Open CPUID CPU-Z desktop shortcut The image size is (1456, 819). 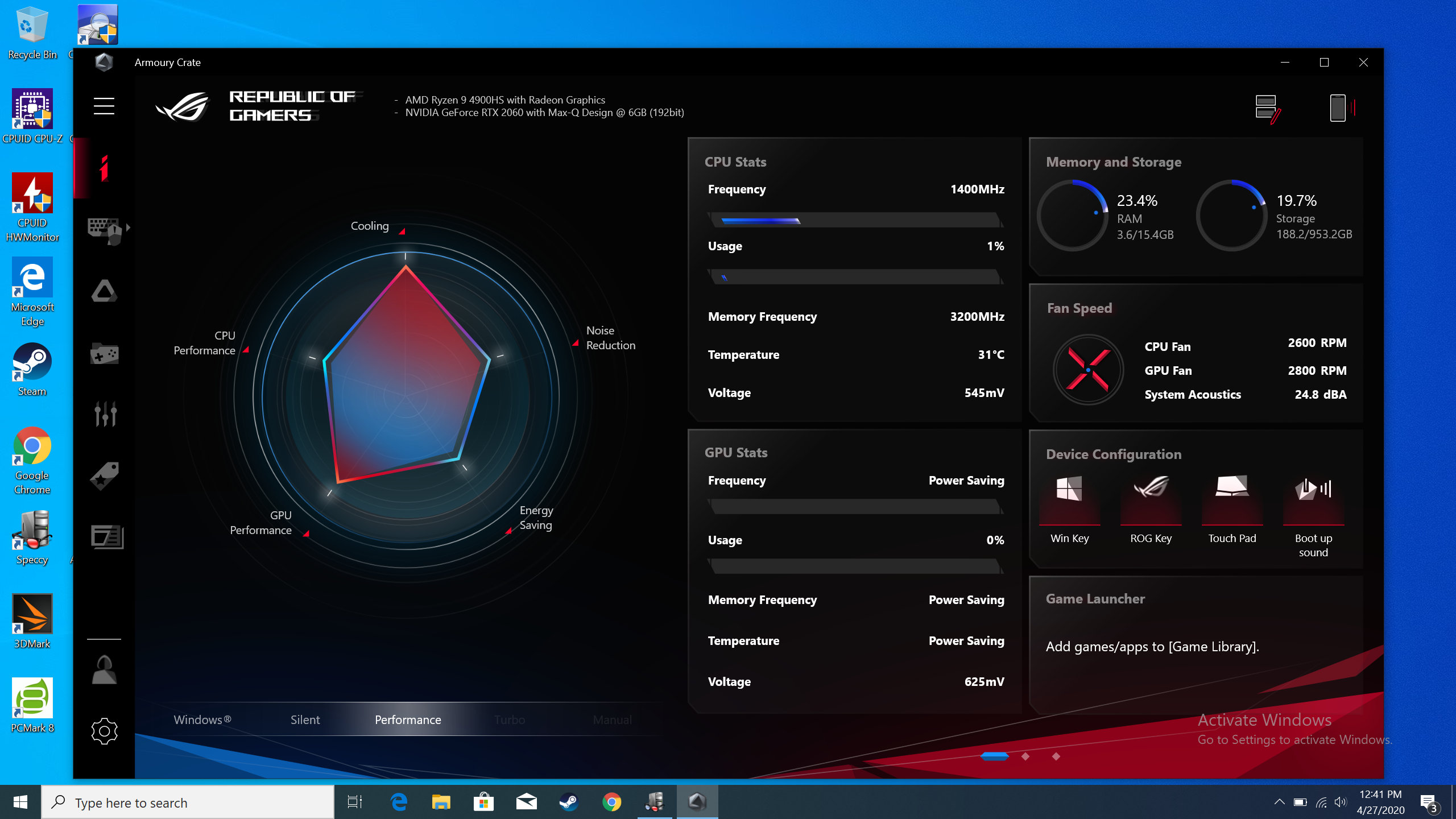32,117
